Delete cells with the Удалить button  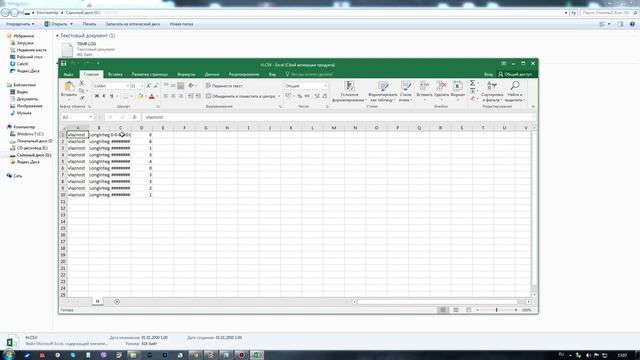click(x=441, y=91)
